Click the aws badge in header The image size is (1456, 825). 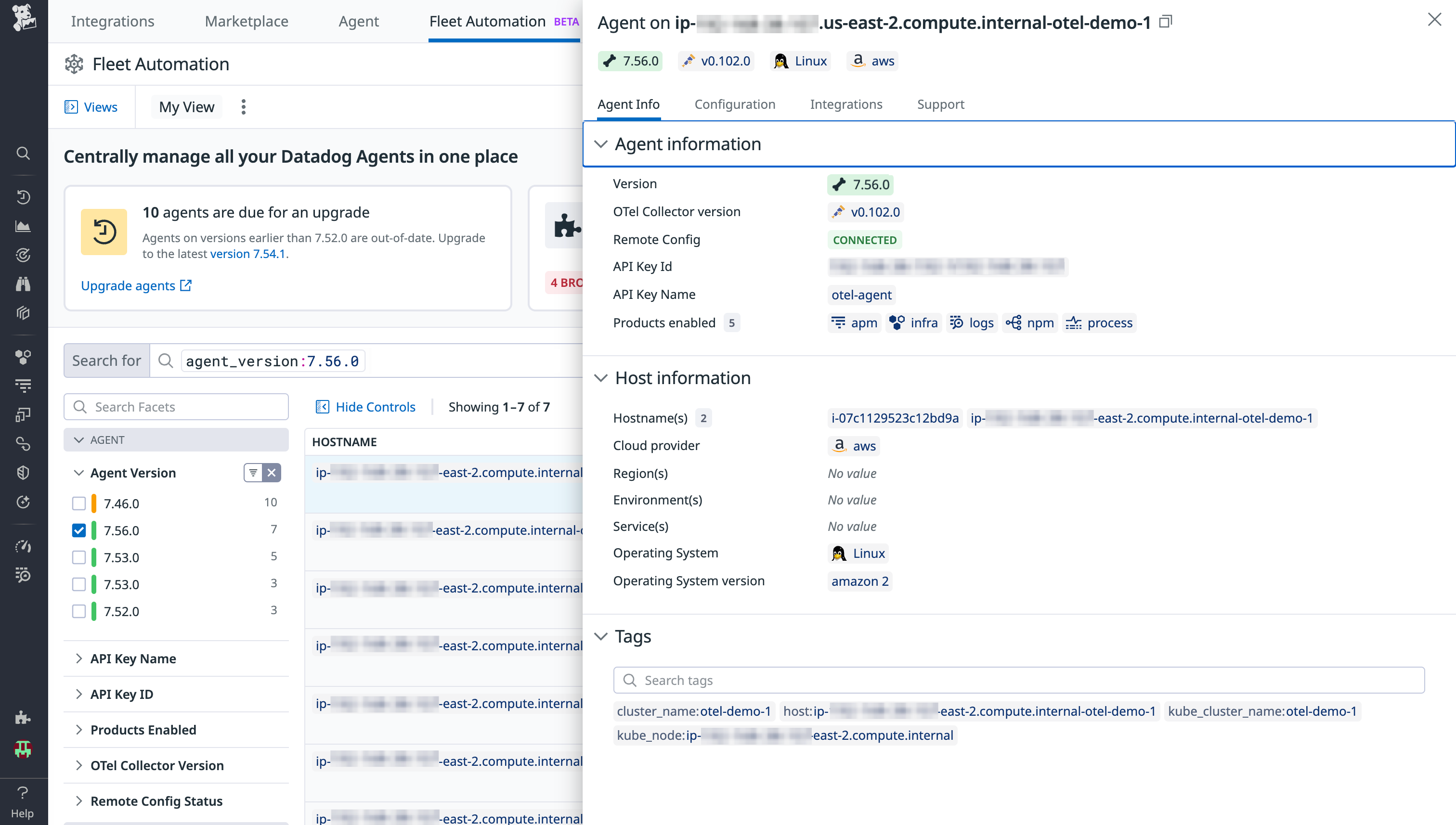pos(873,61)
